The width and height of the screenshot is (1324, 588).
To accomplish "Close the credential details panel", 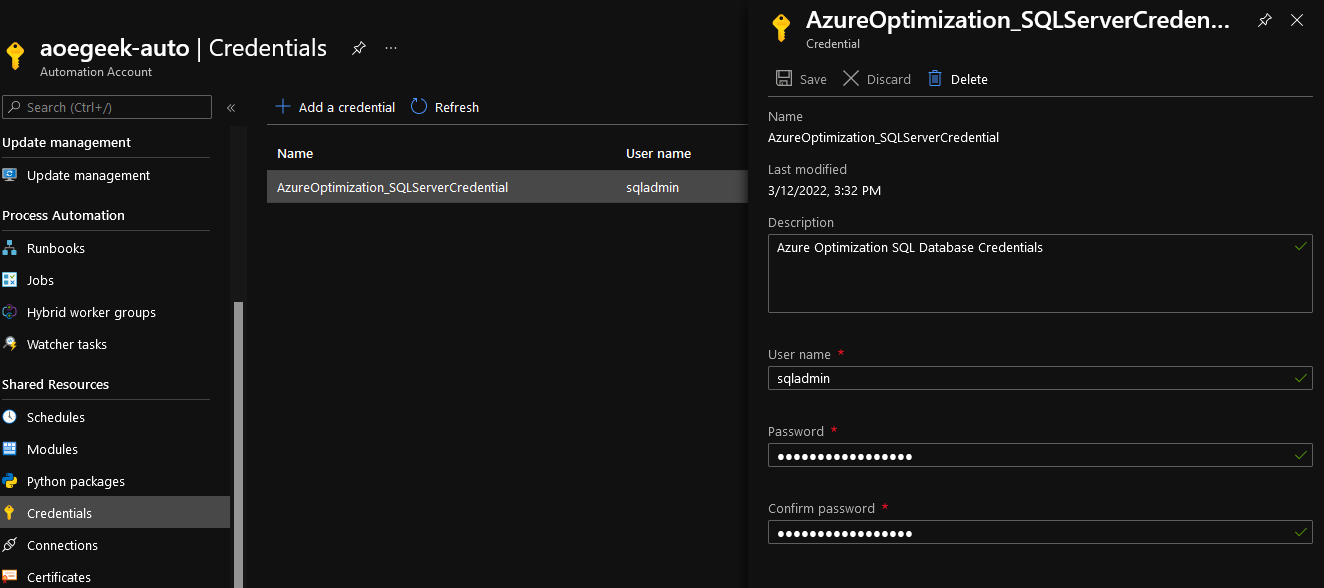I will tap(1297, 20).
